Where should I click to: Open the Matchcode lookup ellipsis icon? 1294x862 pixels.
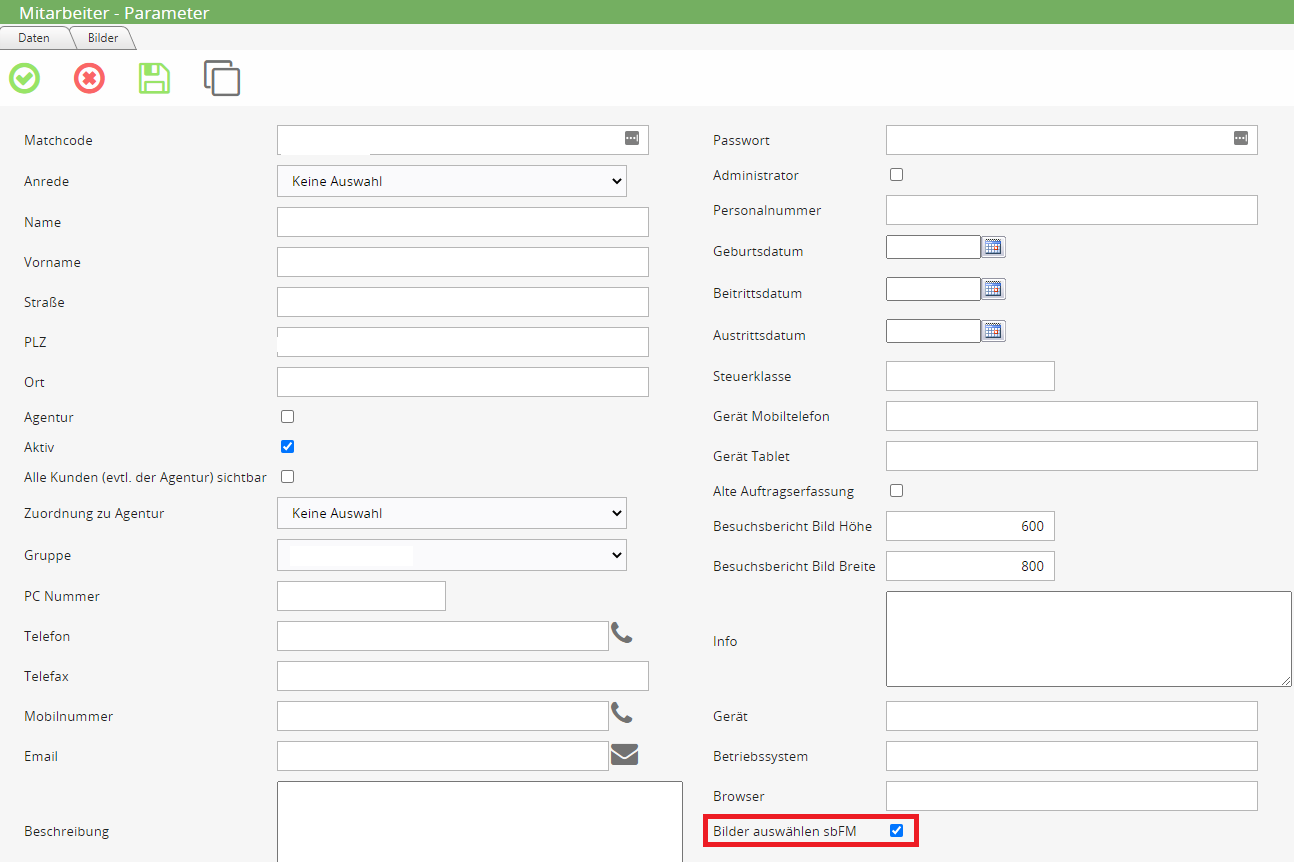[632, 138]
